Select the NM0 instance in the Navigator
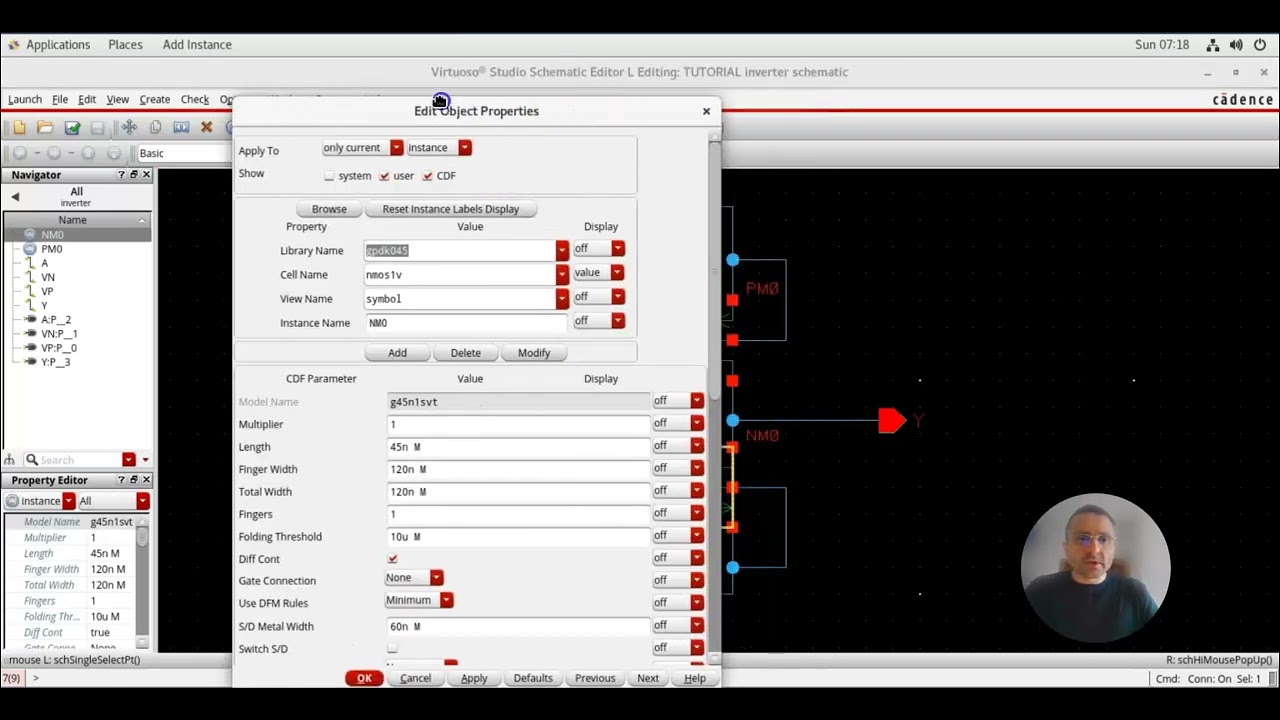 [x=52, y=235]
